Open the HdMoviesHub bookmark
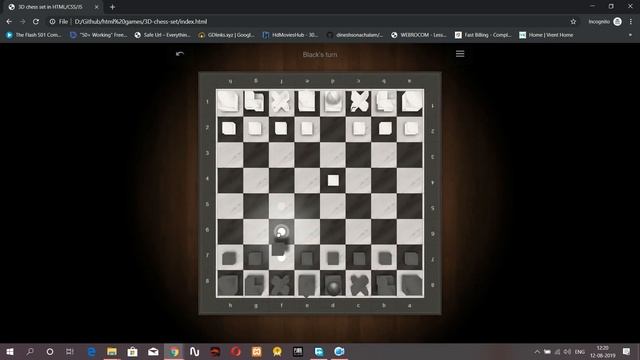 click(290, 35)
